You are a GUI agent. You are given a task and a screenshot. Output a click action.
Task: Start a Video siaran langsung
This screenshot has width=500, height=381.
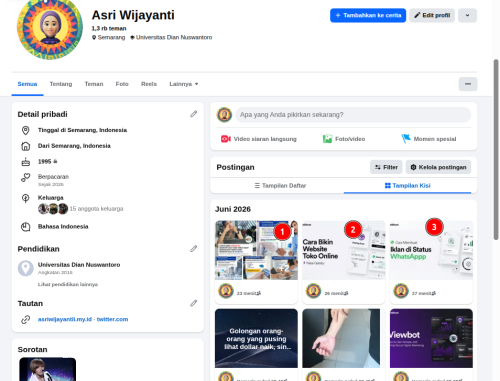pyautogui.click(x=259, y=139)
